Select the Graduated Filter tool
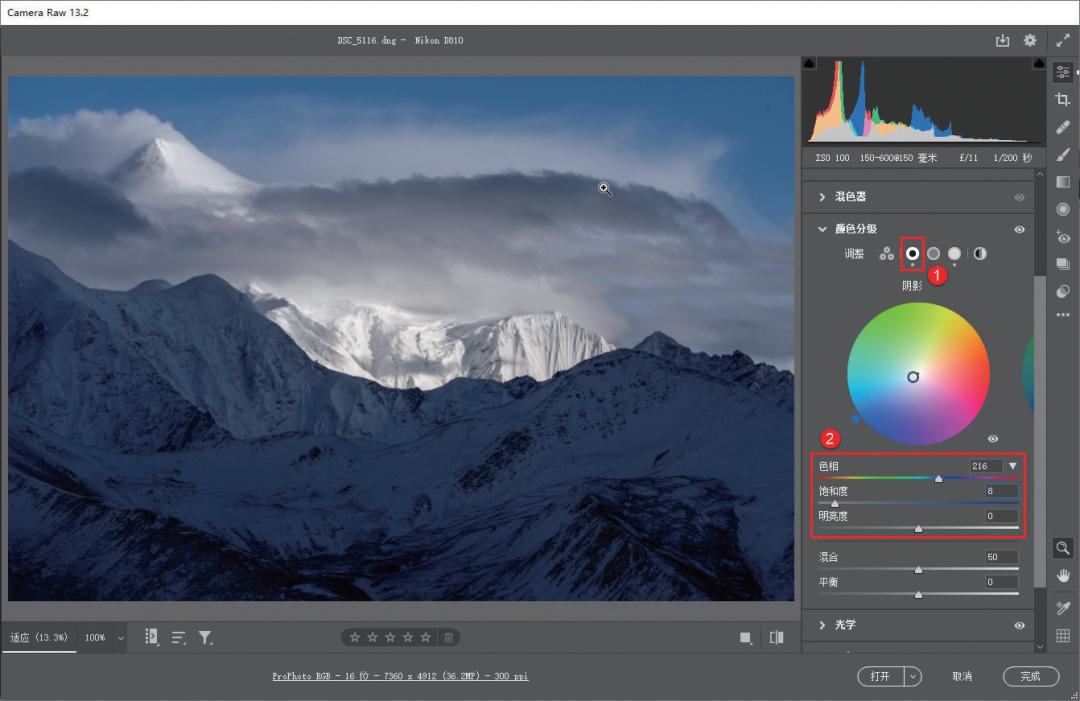Screen dimensions: 1080x701 [1063, 182]
